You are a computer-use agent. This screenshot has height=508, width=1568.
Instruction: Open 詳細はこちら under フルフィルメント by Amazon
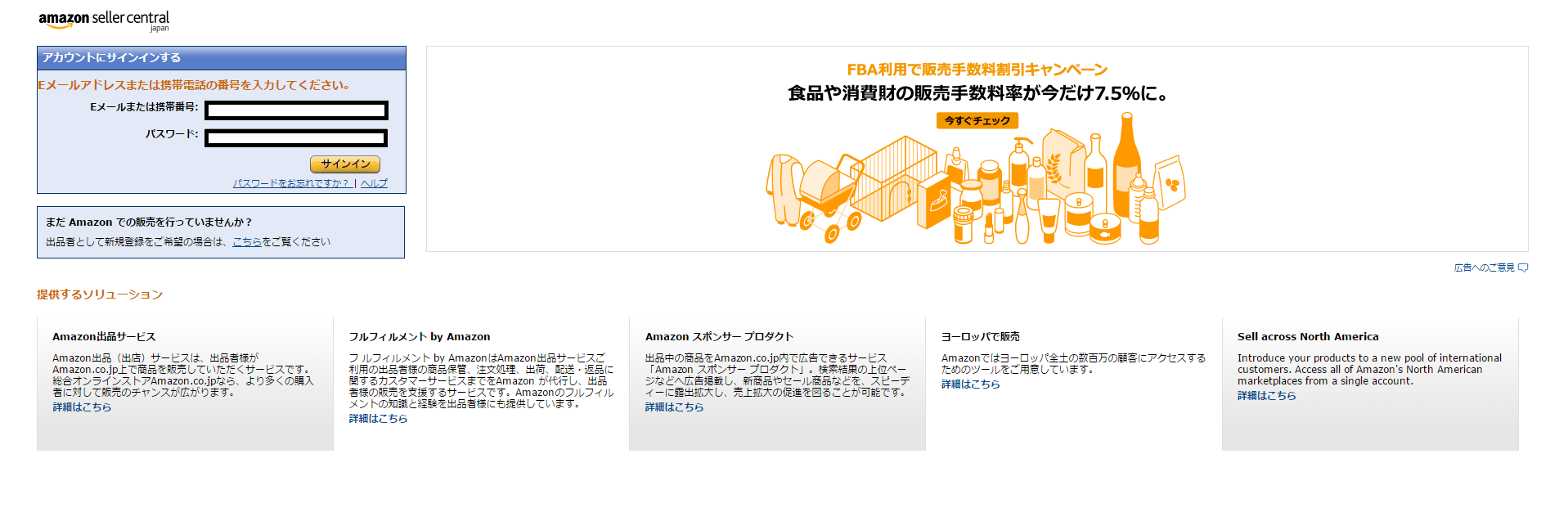click(x=378, y=419)
